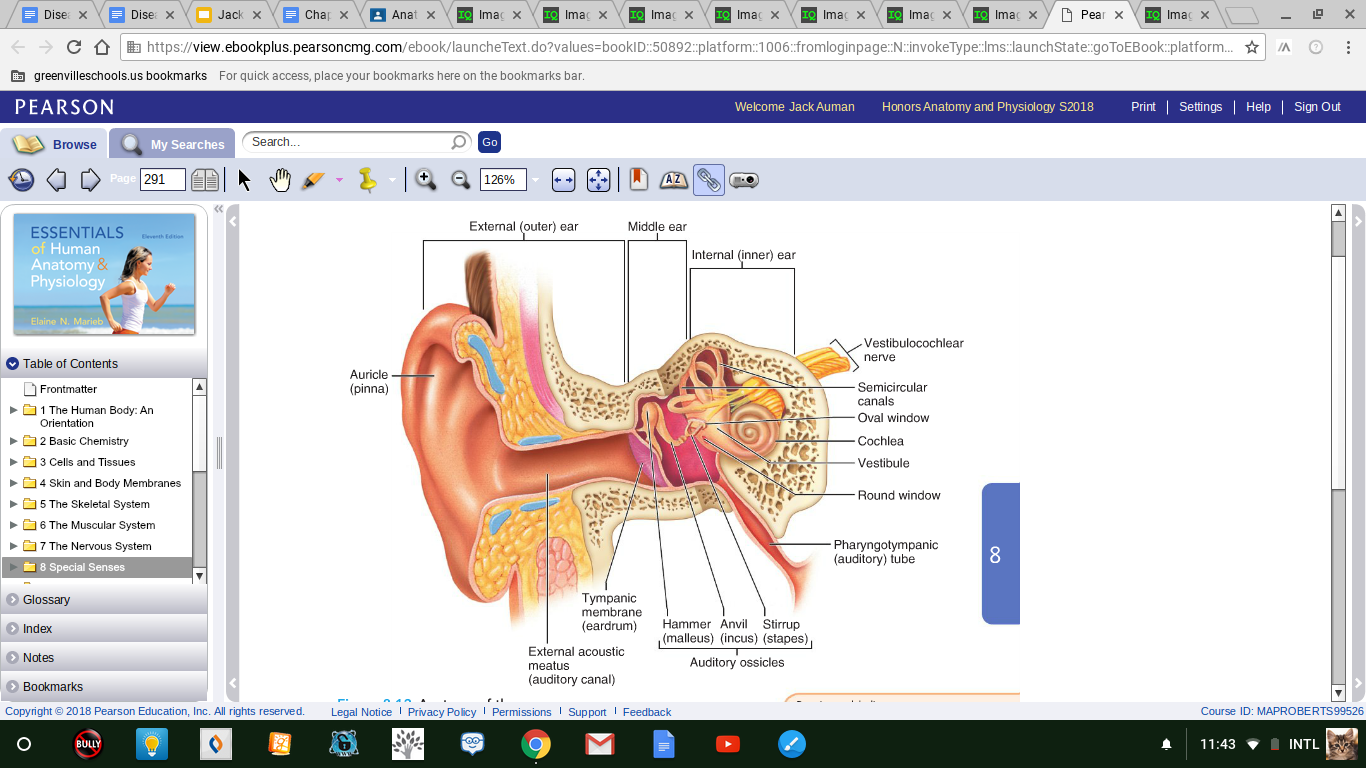Screen dimensions: 1366x768
Task: Expand the Glossary panel
Action: coord(104,600)
